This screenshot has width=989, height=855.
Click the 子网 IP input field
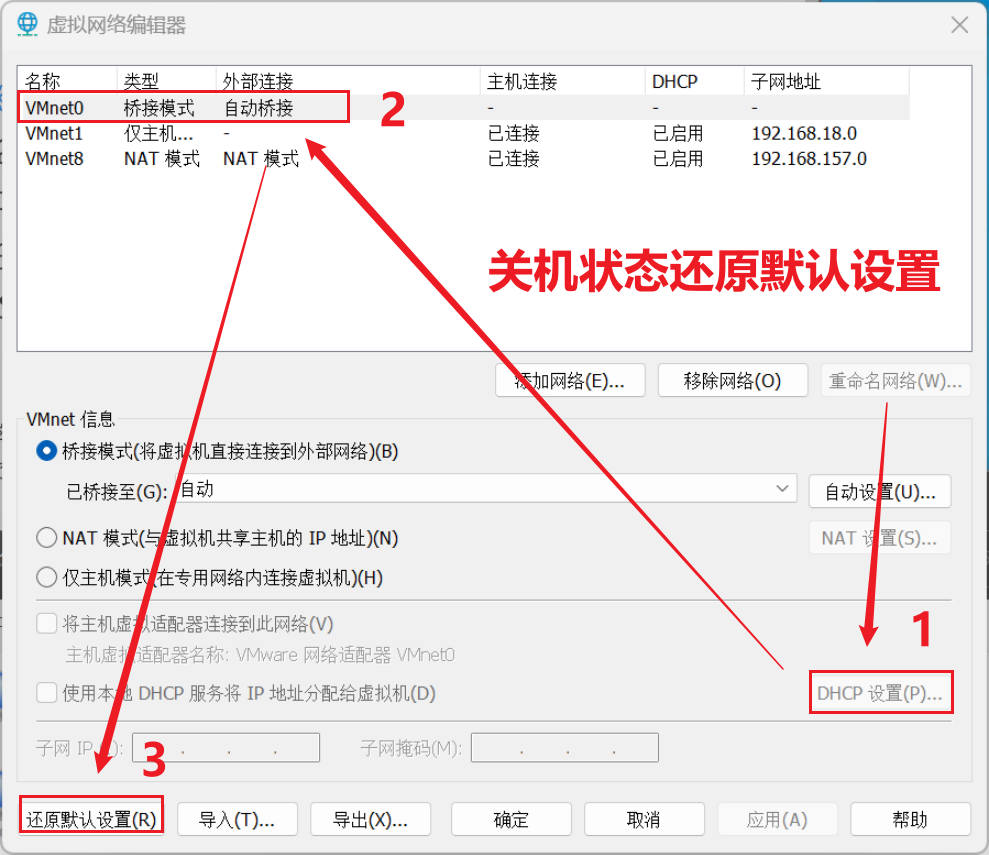226,748
